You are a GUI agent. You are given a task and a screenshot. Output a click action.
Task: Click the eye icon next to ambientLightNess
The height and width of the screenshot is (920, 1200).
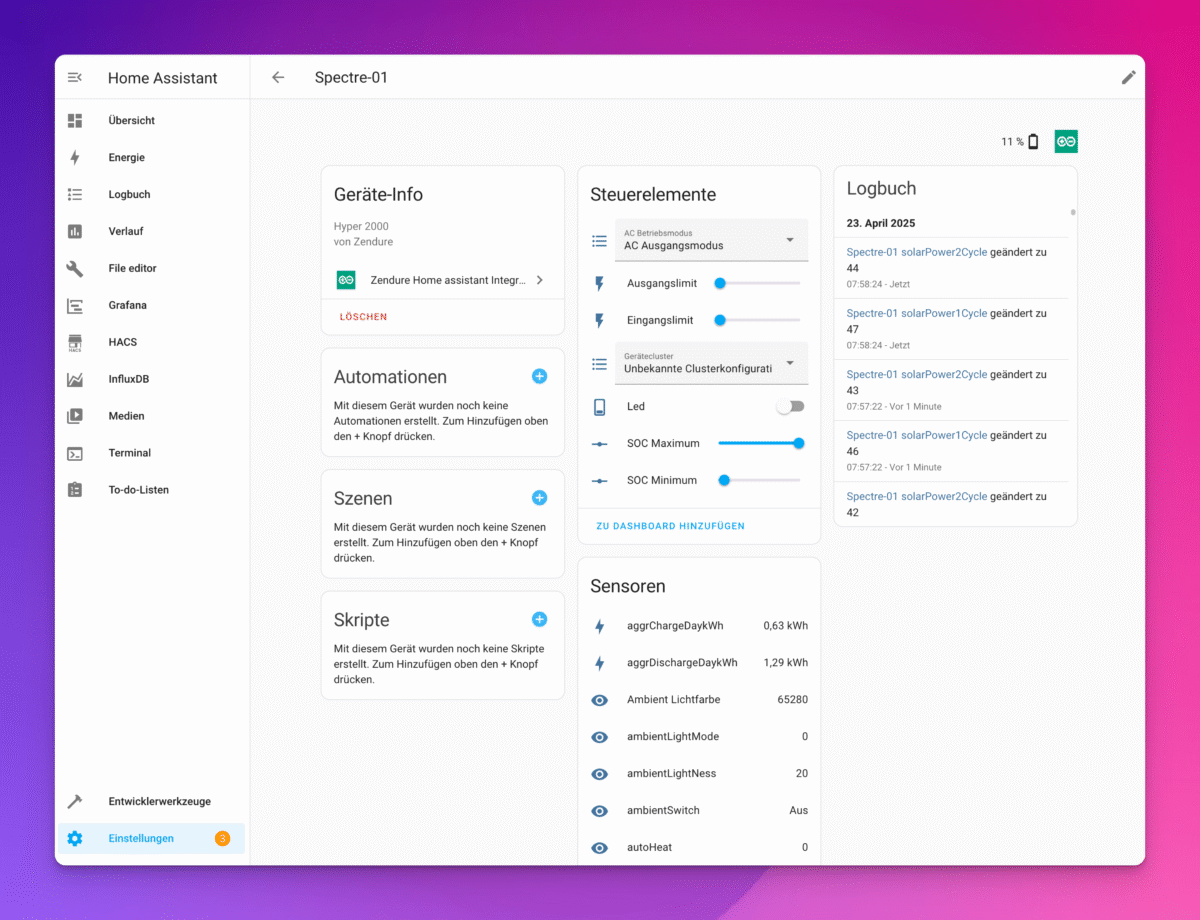(600, 774)
